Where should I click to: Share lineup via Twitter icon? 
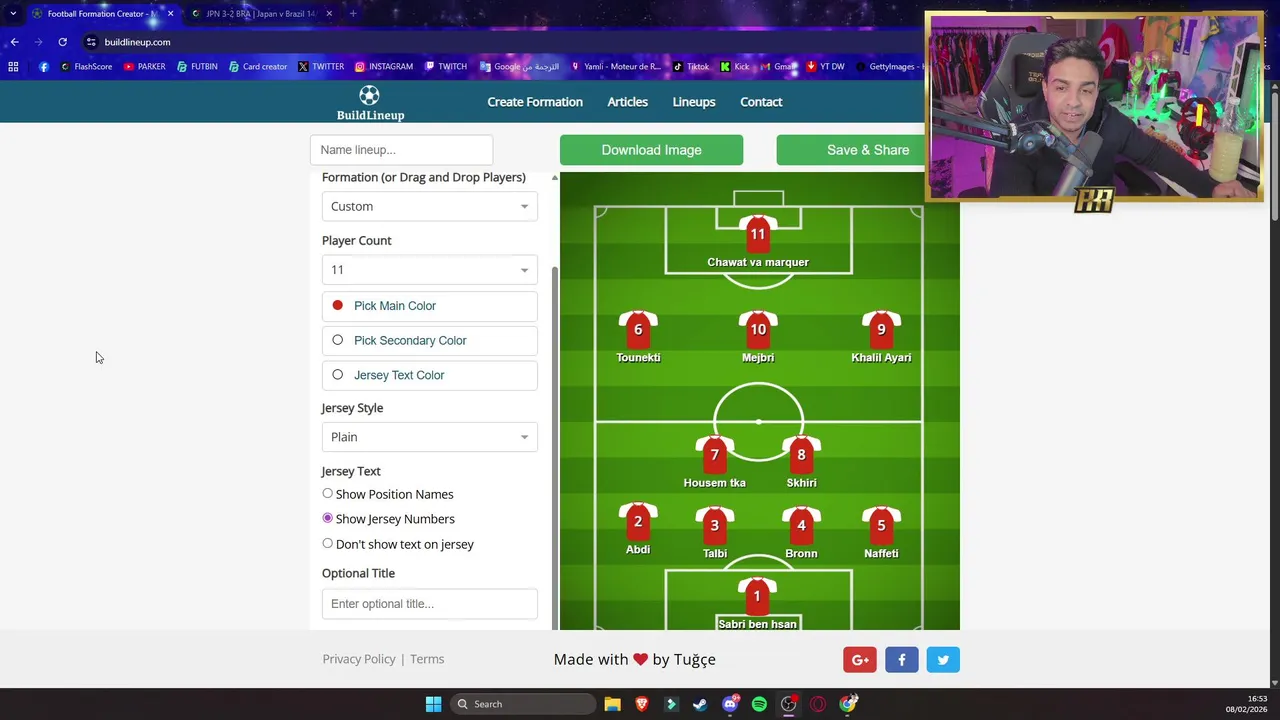point(943,660)
